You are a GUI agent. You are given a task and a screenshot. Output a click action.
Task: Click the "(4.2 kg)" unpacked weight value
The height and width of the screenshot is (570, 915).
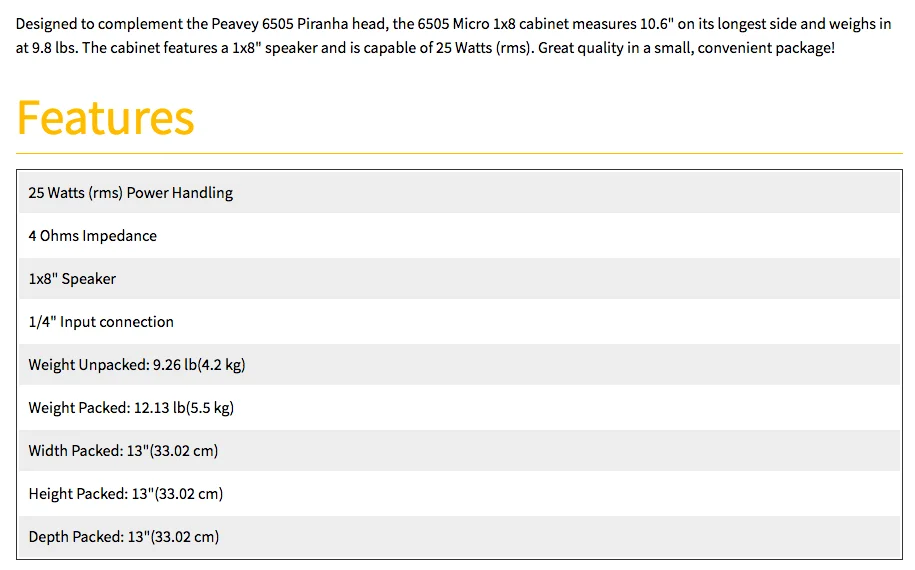(221, 365)
